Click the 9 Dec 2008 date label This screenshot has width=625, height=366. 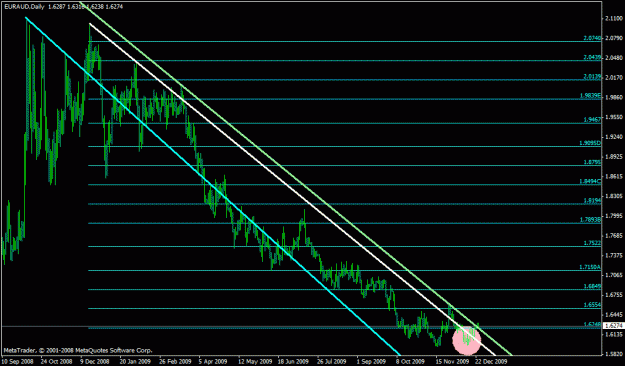pos(95,362)
